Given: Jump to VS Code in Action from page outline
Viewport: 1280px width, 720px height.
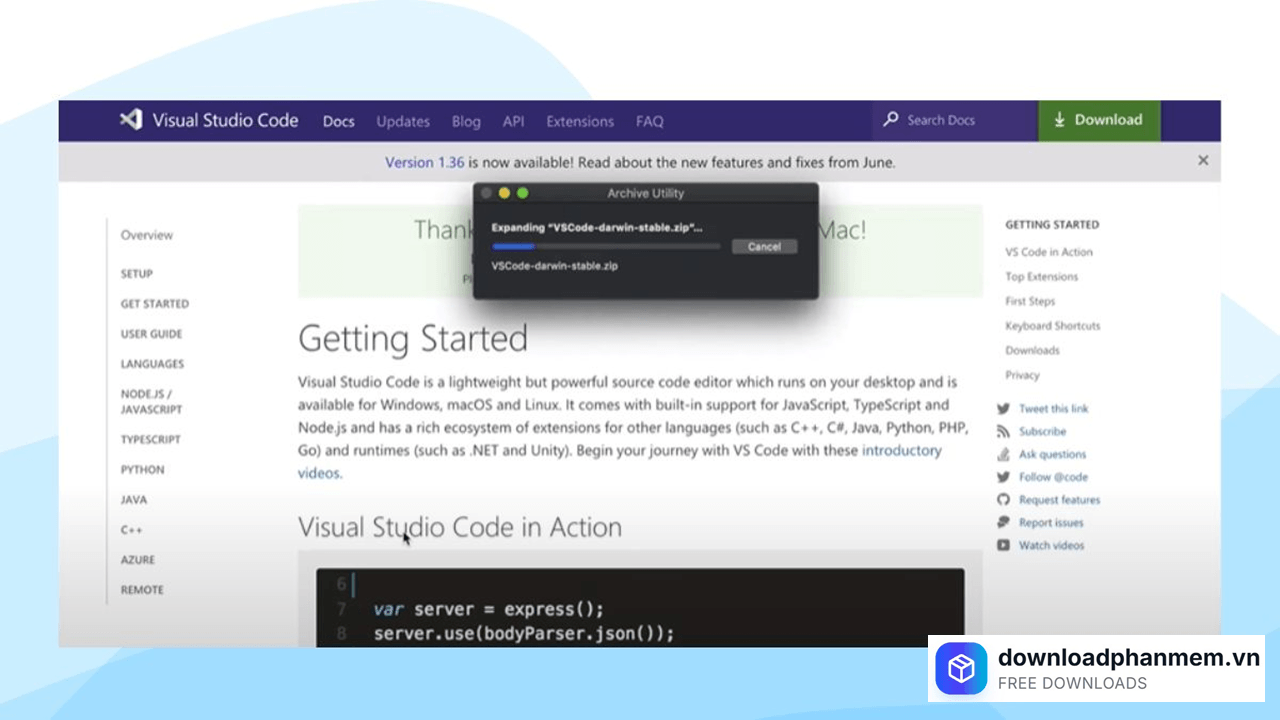Looking at the screenshot, I should 1049,252.
